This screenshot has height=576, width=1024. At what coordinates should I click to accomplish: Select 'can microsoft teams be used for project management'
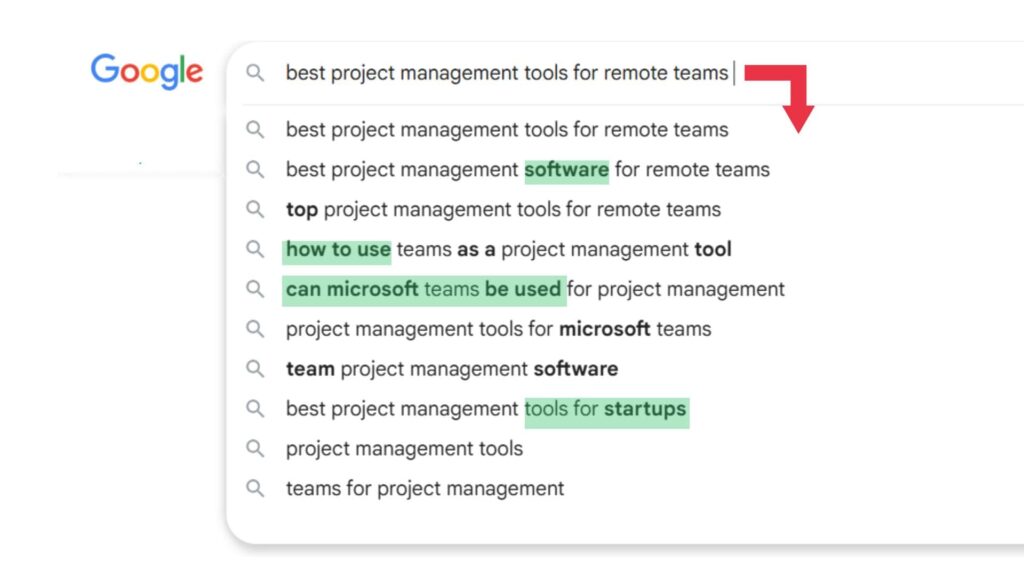point(534,289)
